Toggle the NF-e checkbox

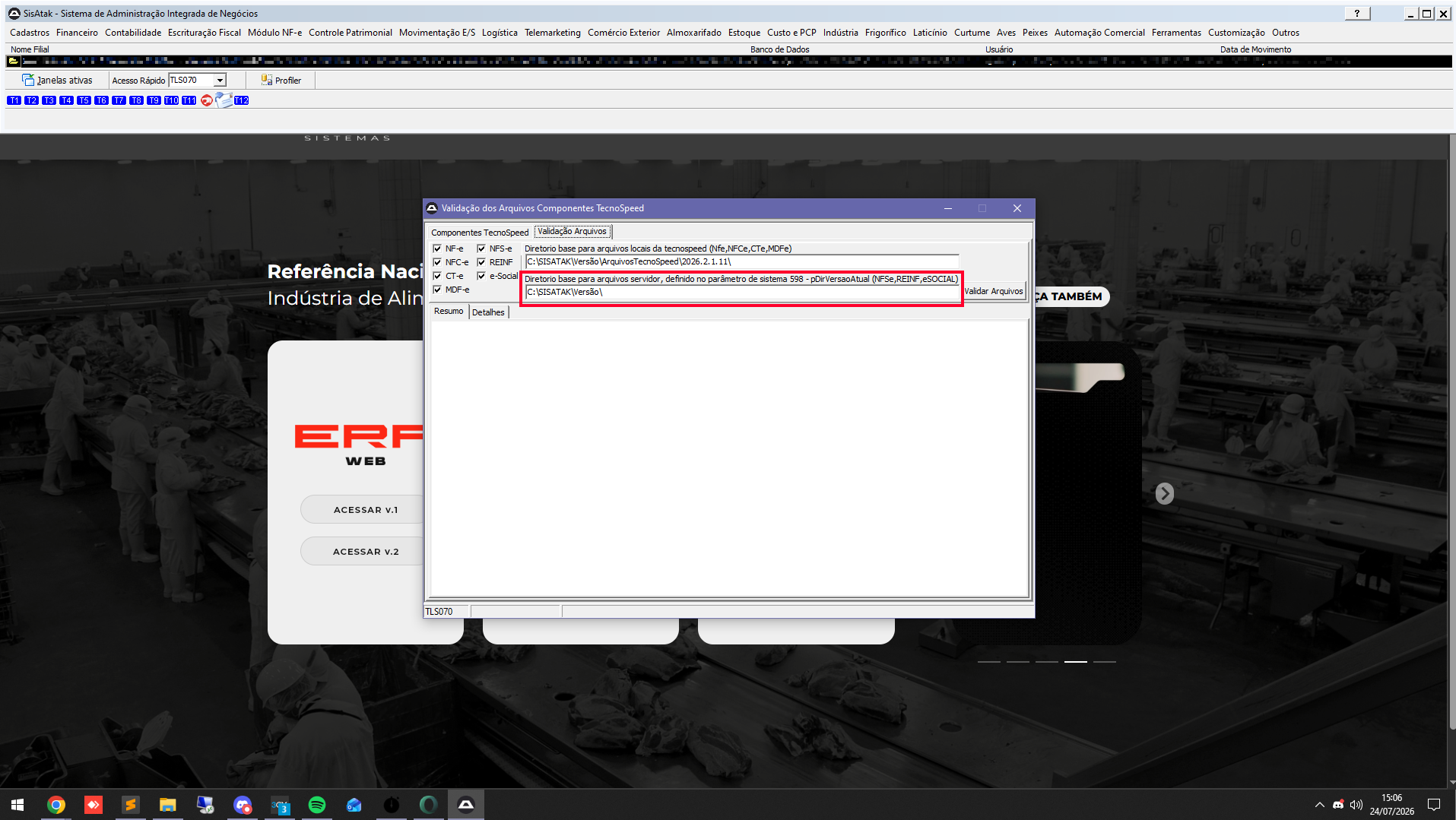tap(437, 249)
